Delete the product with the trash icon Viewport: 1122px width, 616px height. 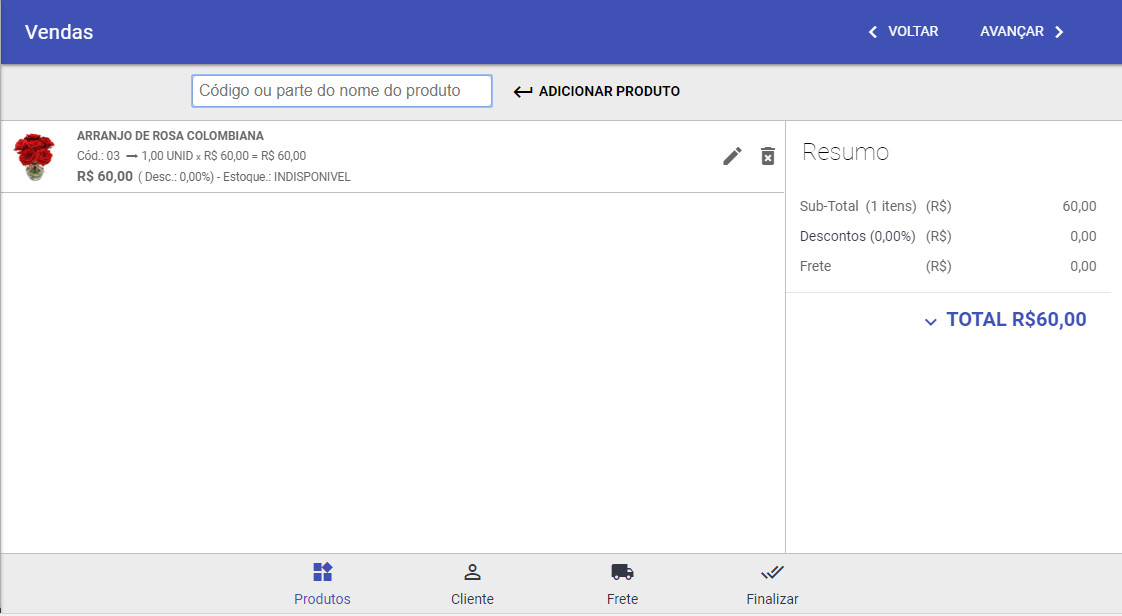click(x=768, y=156)
